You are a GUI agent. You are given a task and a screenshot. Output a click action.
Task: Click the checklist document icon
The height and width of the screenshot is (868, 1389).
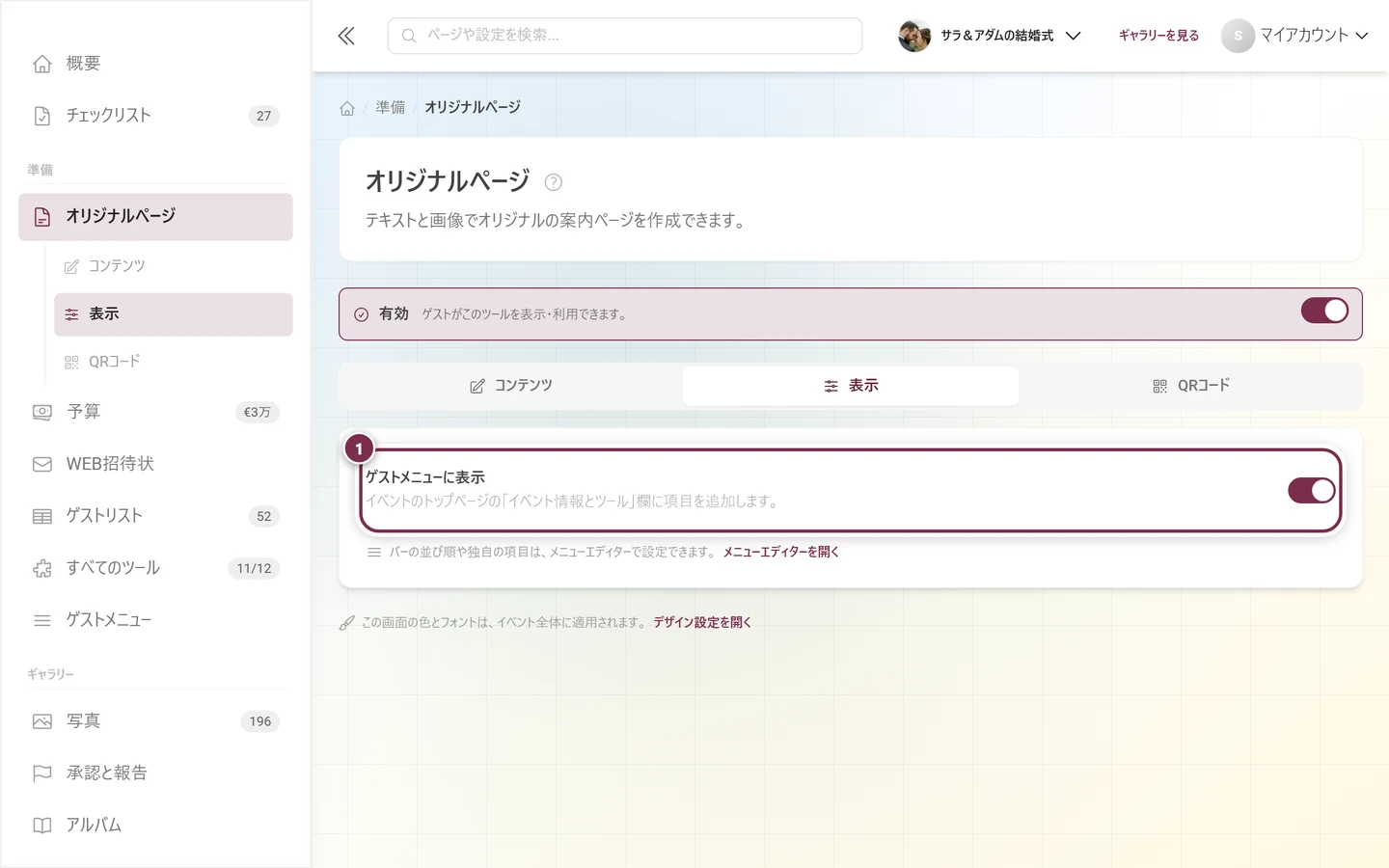click(42, 116)
